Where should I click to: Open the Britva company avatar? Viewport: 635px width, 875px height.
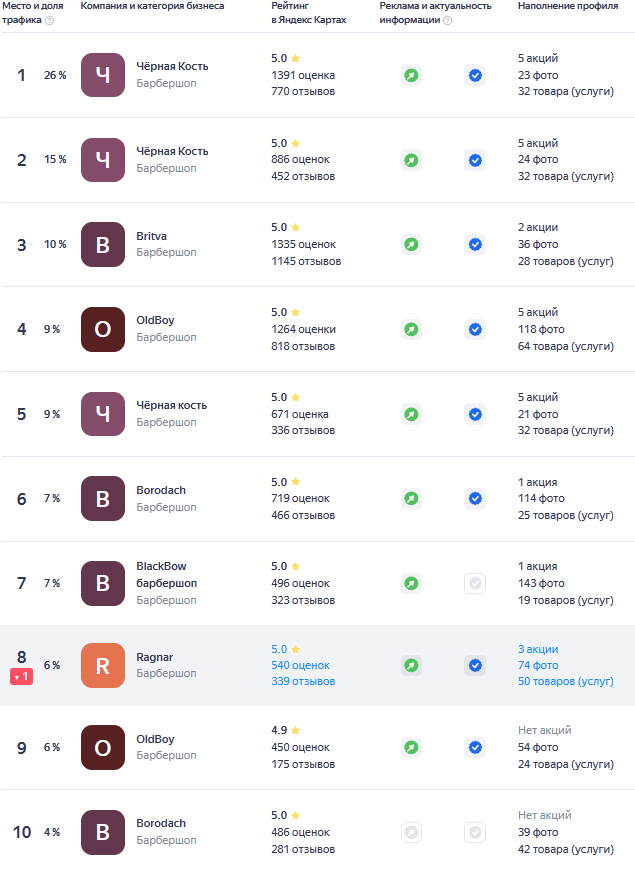103,244
